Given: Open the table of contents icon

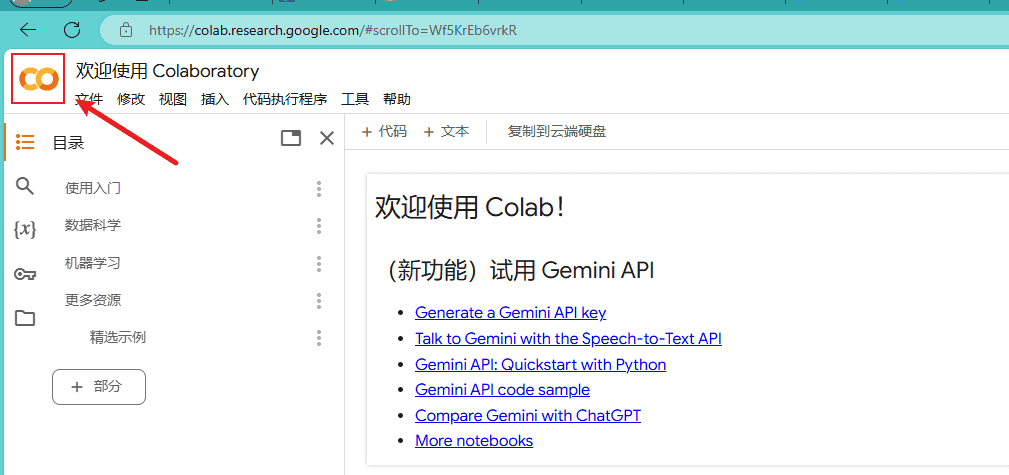Looking at the screenshot, I should [25, 142].
